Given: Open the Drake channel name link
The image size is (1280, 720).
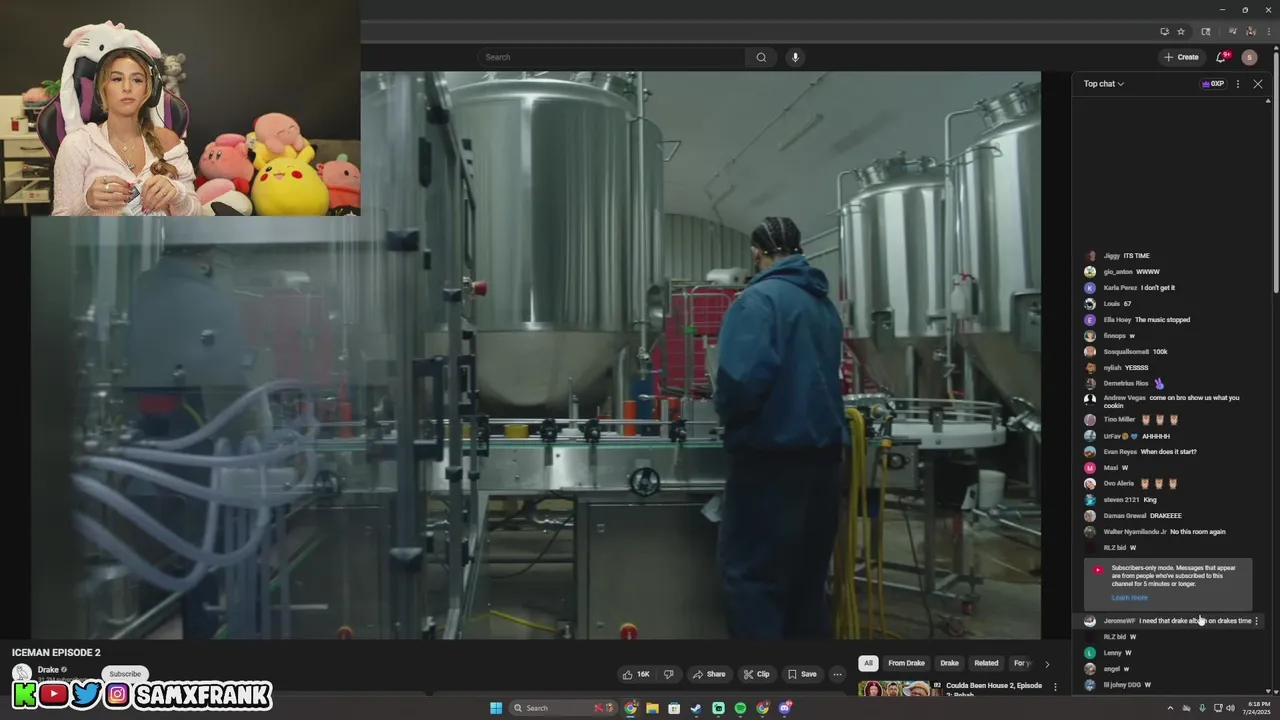Looking at the screenshot, I should click(x=48, y=670).
